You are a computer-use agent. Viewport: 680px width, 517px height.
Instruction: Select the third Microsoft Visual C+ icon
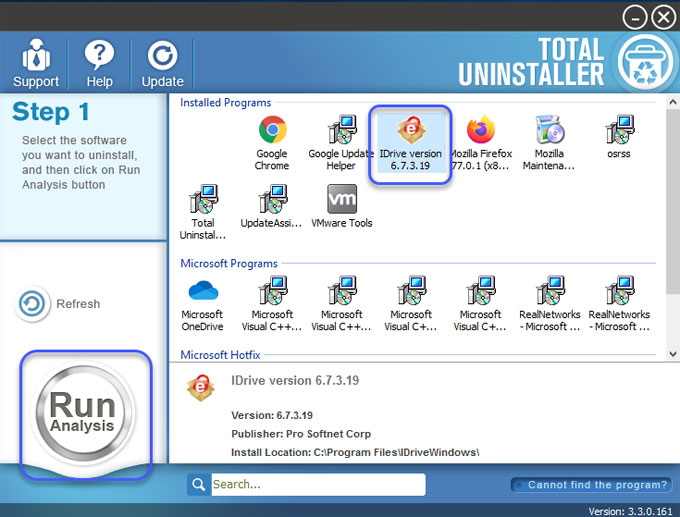[x=411, y=304]
